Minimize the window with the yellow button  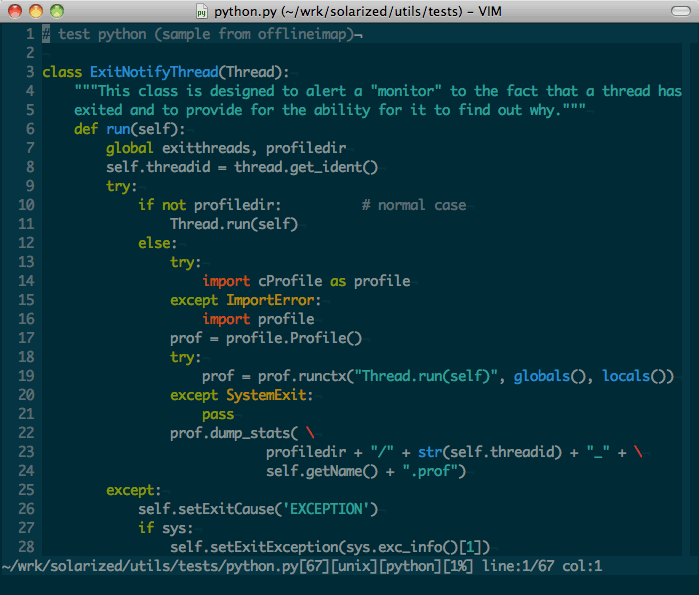[x=35, y=12]
